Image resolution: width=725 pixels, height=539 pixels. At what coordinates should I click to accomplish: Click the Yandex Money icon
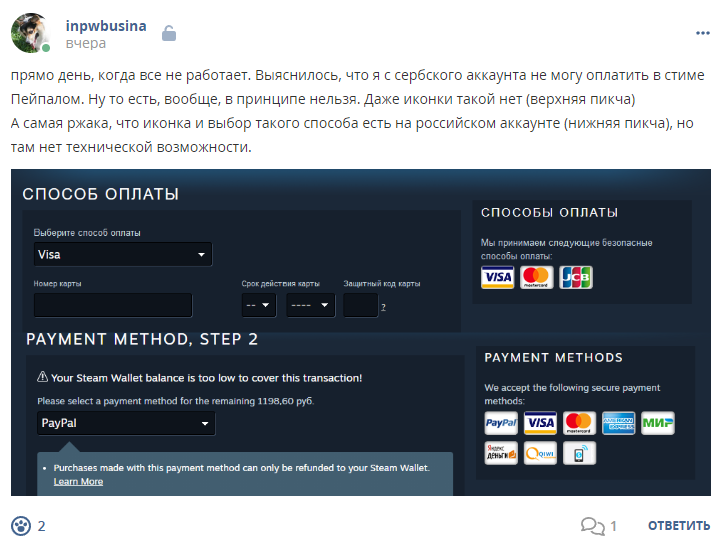(x=501, y=453)
